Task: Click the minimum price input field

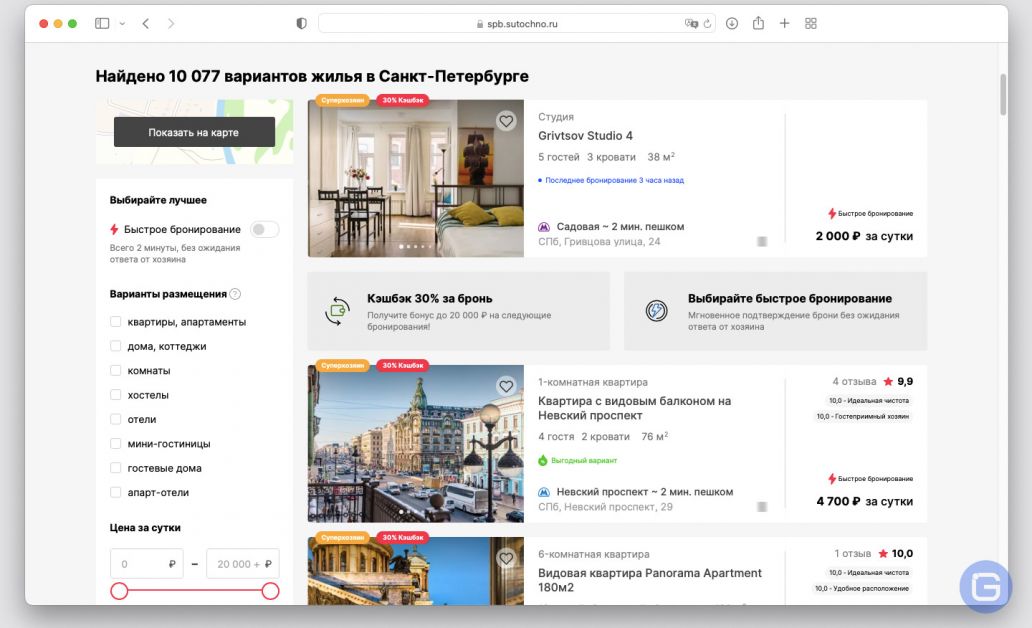Action: coord(147,564)
